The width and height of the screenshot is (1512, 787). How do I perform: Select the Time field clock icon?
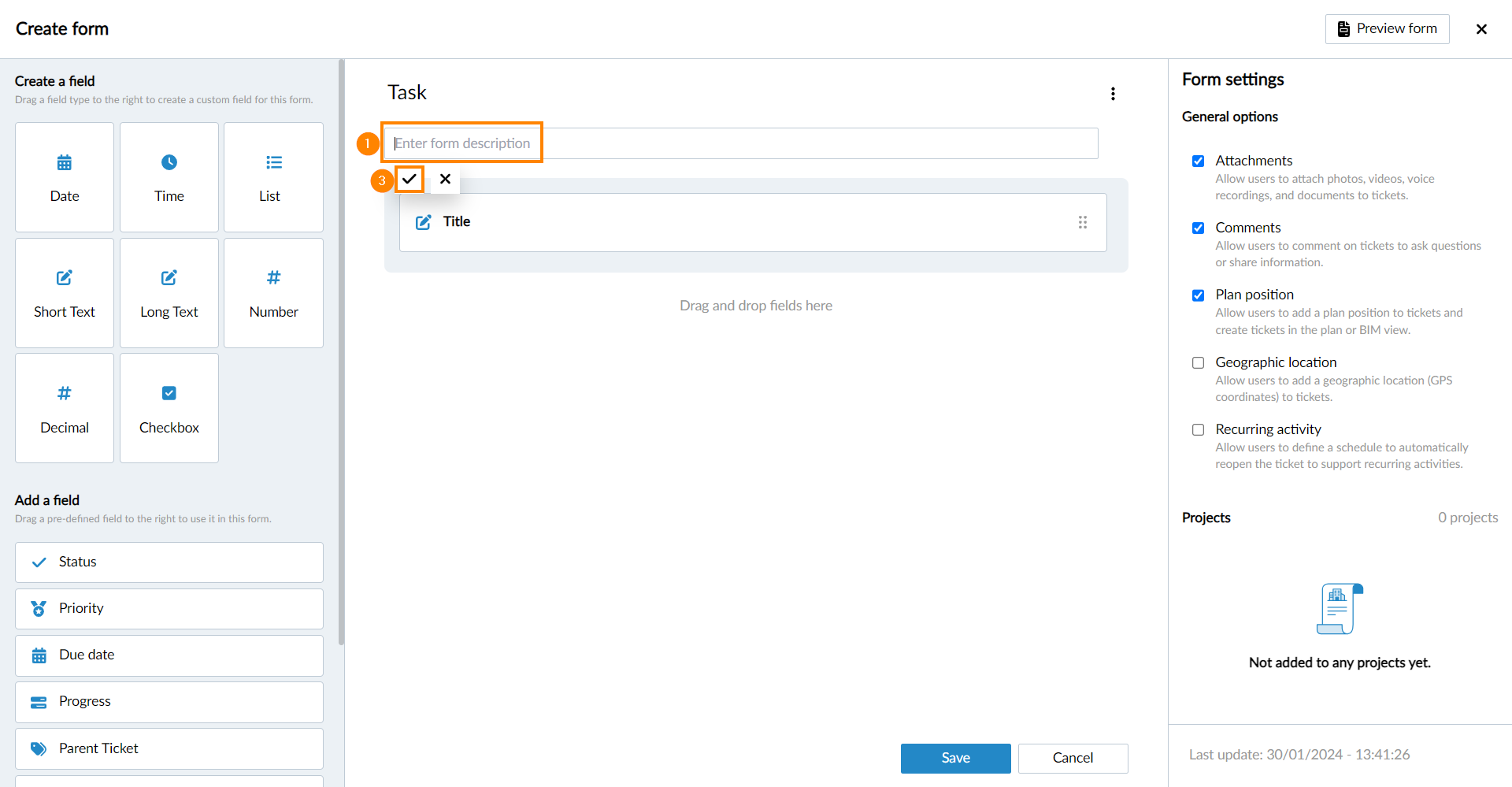click(x=169, y=163)
